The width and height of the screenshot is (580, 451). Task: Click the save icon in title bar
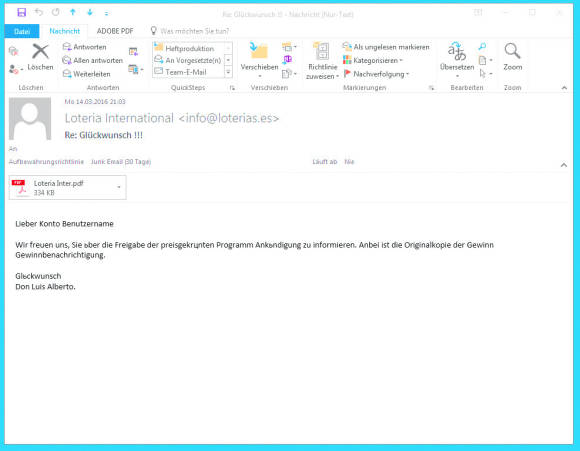coord(21,13)
